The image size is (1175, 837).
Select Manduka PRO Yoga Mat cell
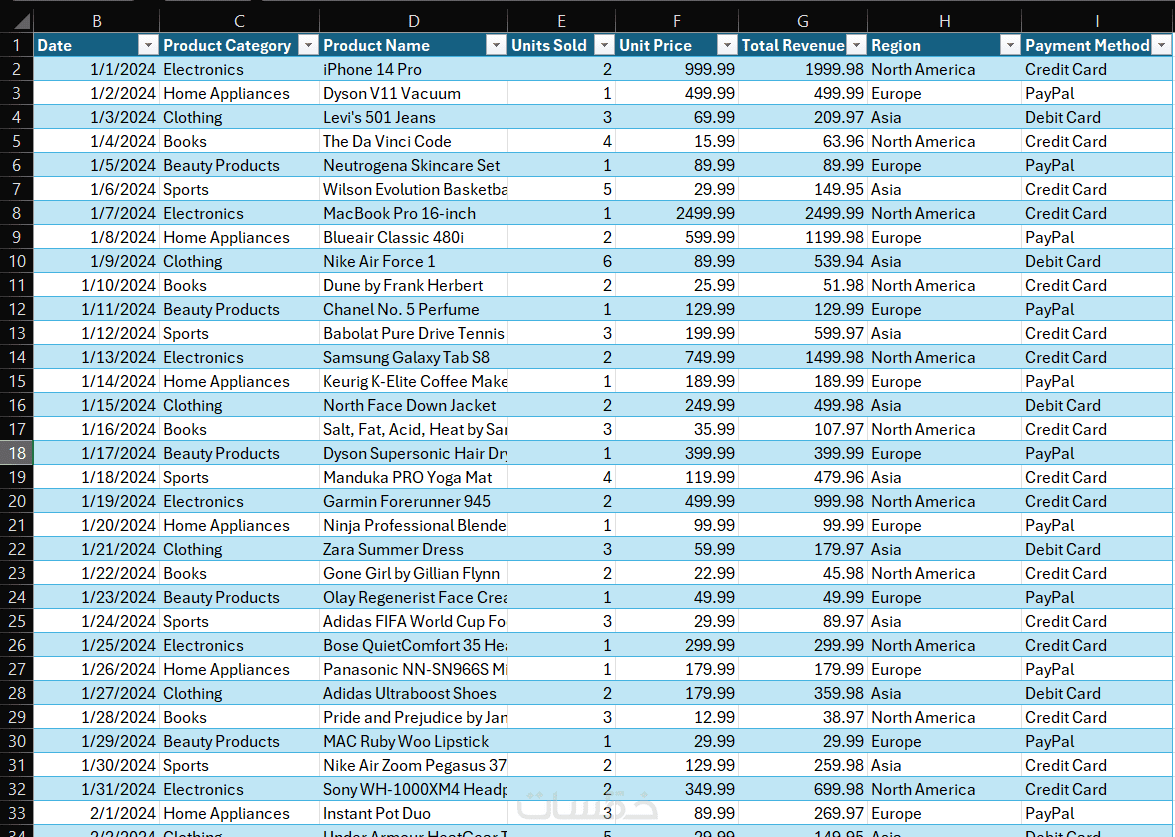click(414, 477)
